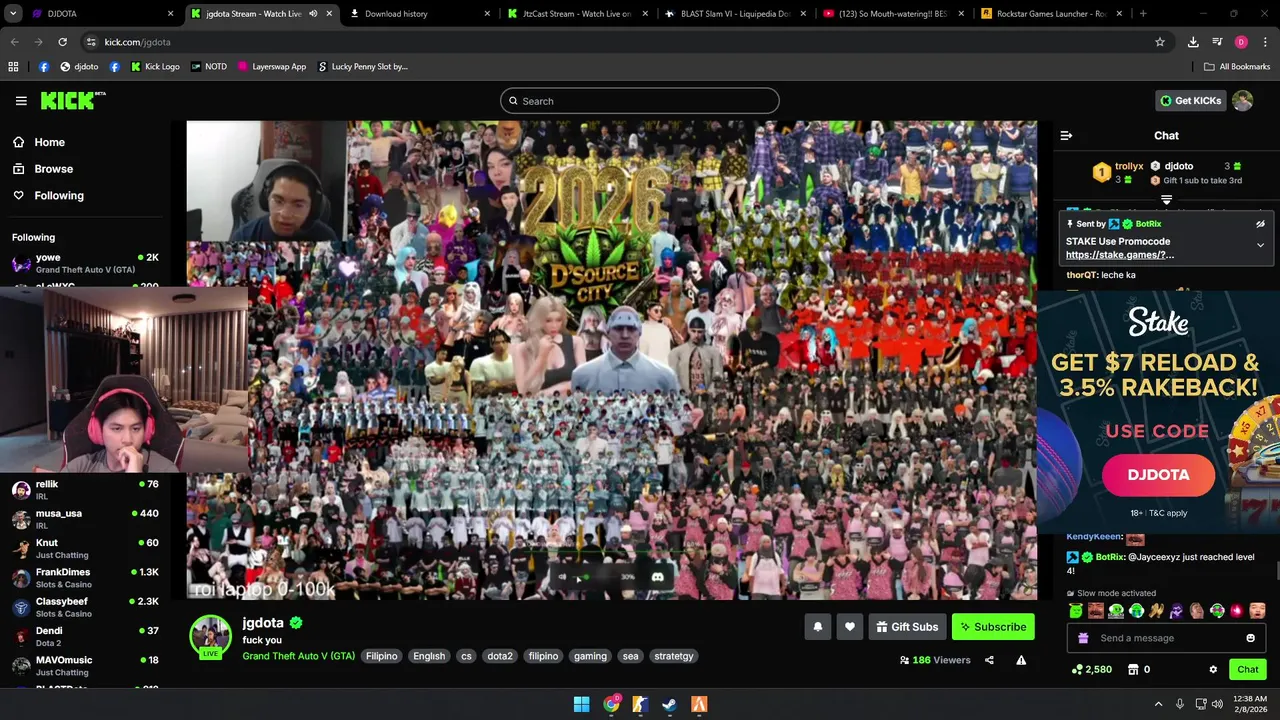Open the user profile avatar menu
The width and height of the screenshot is (1280, 720).
pos(1242,101)
